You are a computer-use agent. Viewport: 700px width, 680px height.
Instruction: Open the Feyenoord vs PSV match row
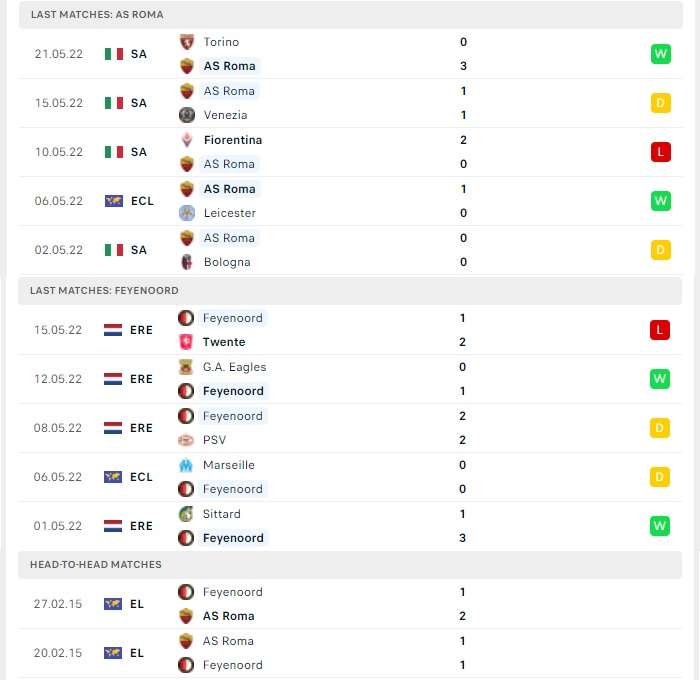(350, 428)
